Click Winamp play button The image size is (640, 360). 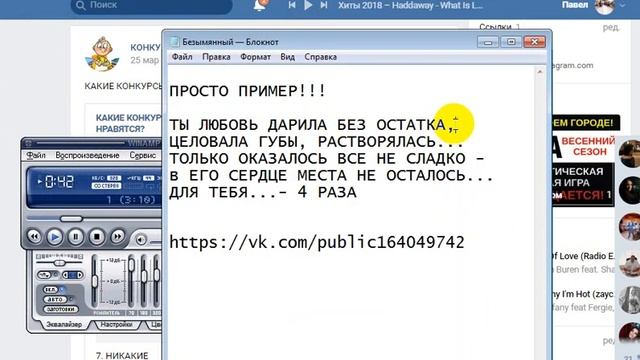click(55, 237)
